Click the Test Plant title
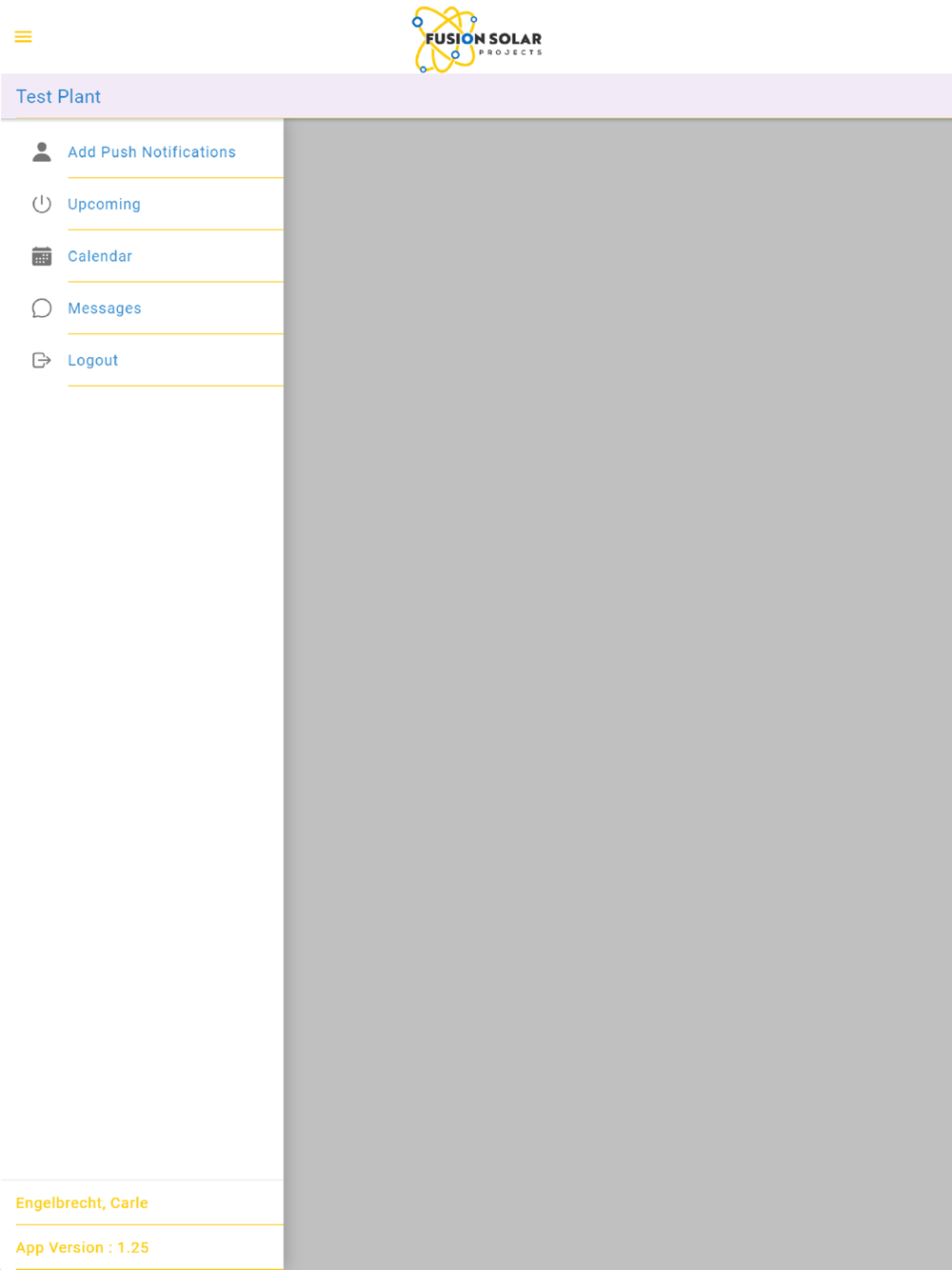The height and width of the screenshot is (1270, 952). (58, 96)
